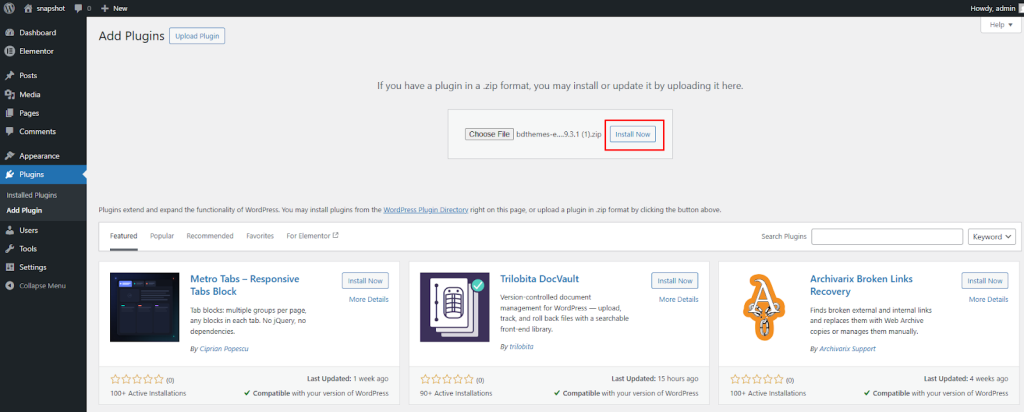View More Details for Archivarix plugin
The width and height of the screenshot is (1024, 412).
tap(988, 300)
